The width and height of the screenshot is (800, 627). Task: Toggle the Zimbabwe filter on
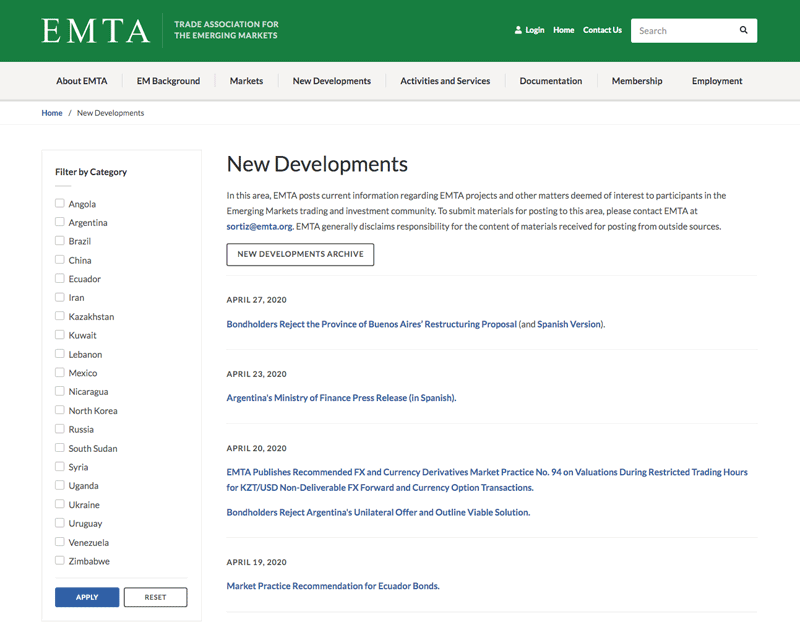[59, 561]
